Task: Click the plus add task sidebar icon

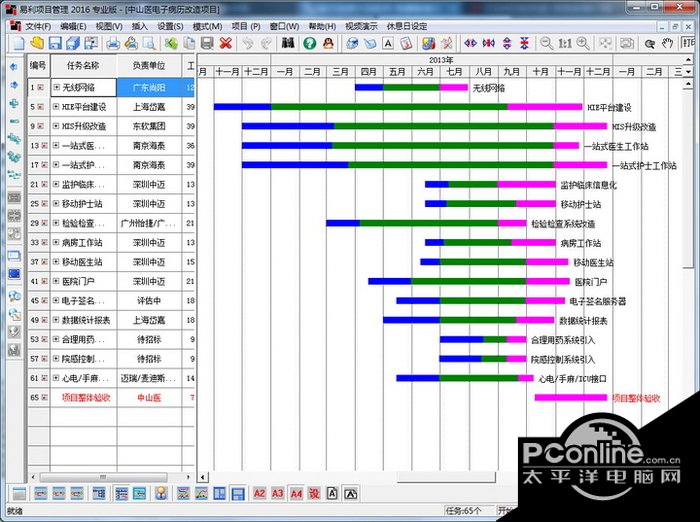Action: tap(14, 103)
